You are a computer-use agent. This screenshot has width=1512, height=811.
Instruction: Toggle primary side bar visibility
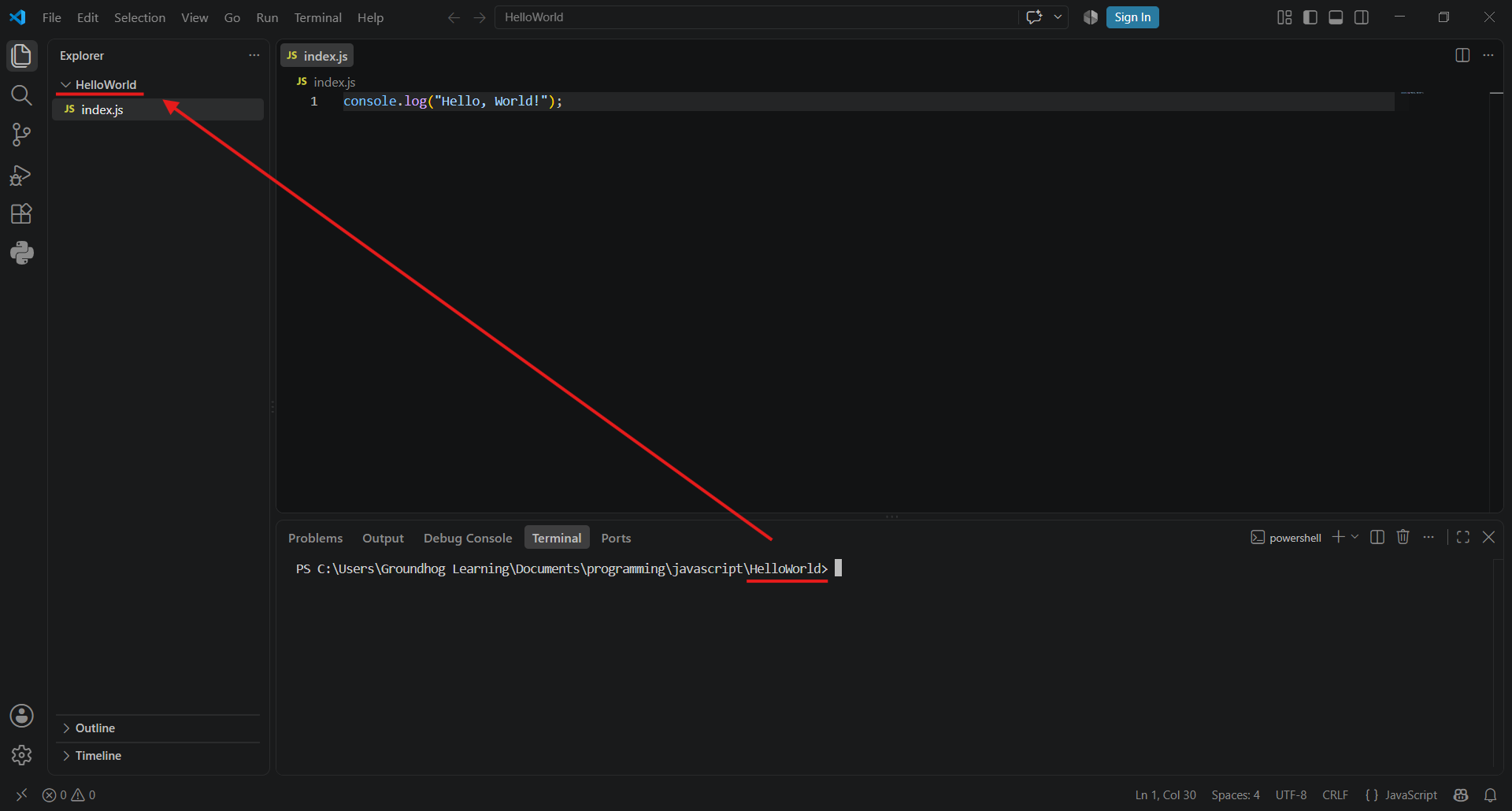click(1310, 17)
